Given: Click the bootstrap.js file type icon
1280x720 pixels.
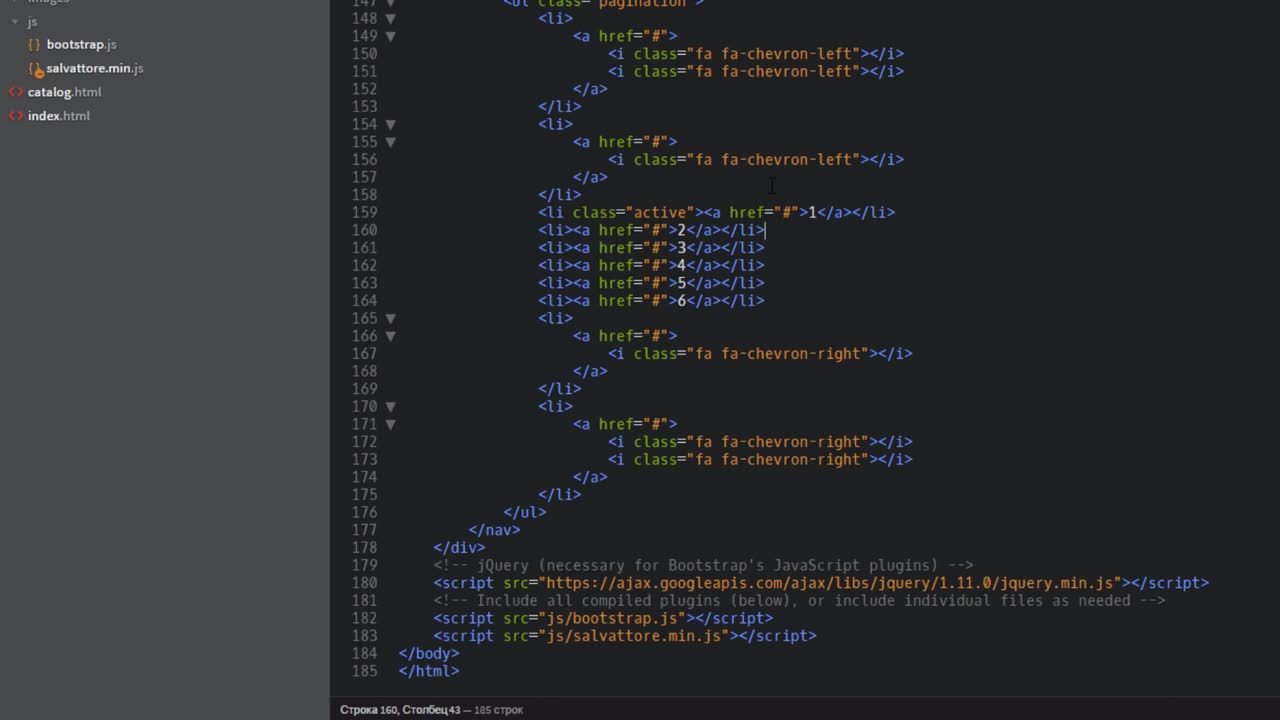Looking at the screenshot, I should tap(34, 45).
